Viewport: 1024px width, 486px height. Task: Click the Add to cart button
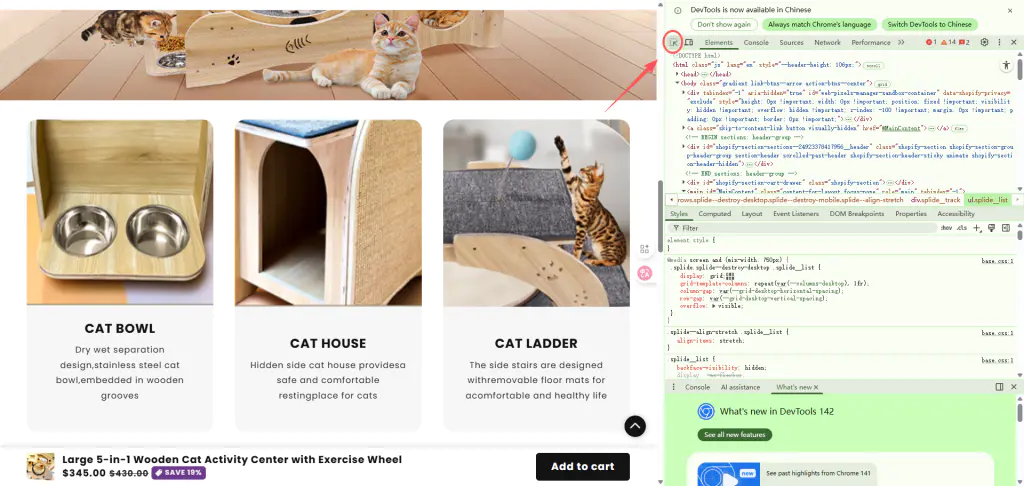[x=583, y=466]
